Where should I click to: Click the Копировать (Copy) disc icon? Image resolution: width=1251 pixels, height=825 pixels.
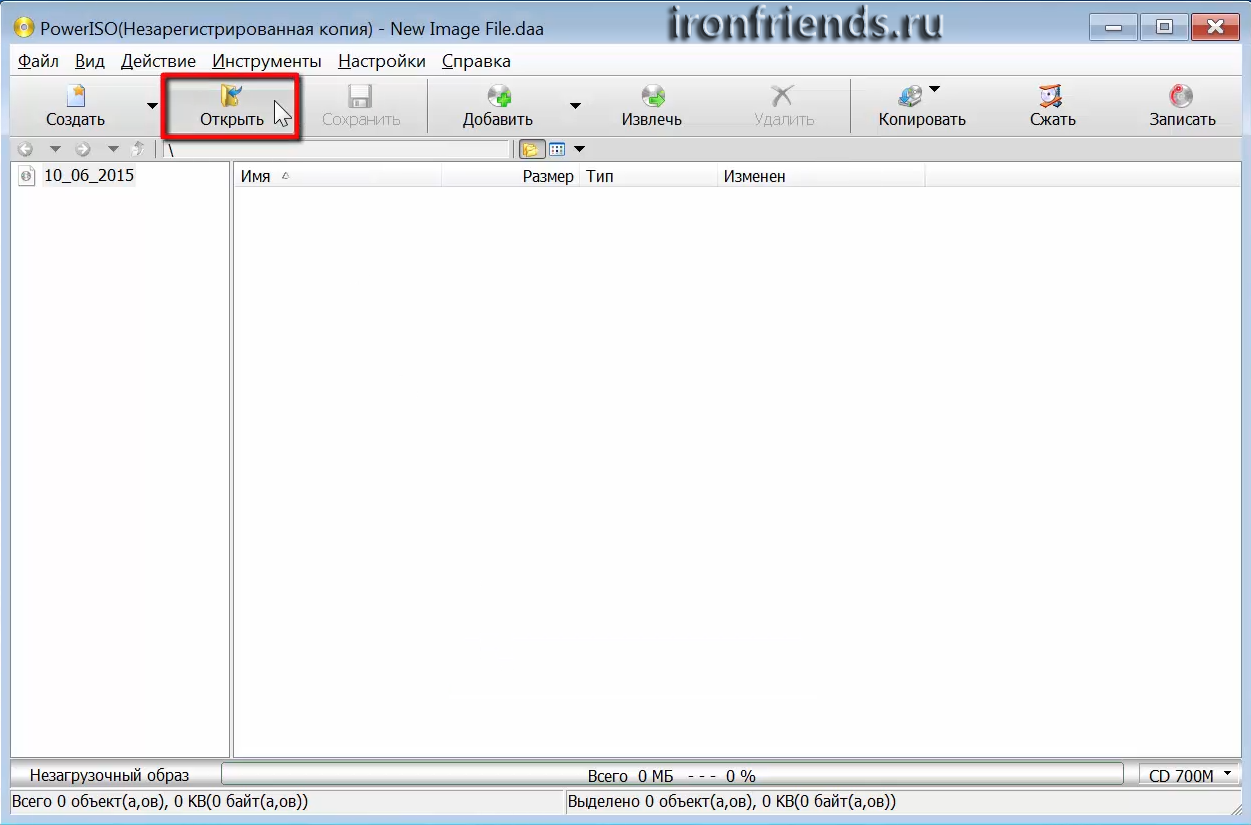(910, 97)
